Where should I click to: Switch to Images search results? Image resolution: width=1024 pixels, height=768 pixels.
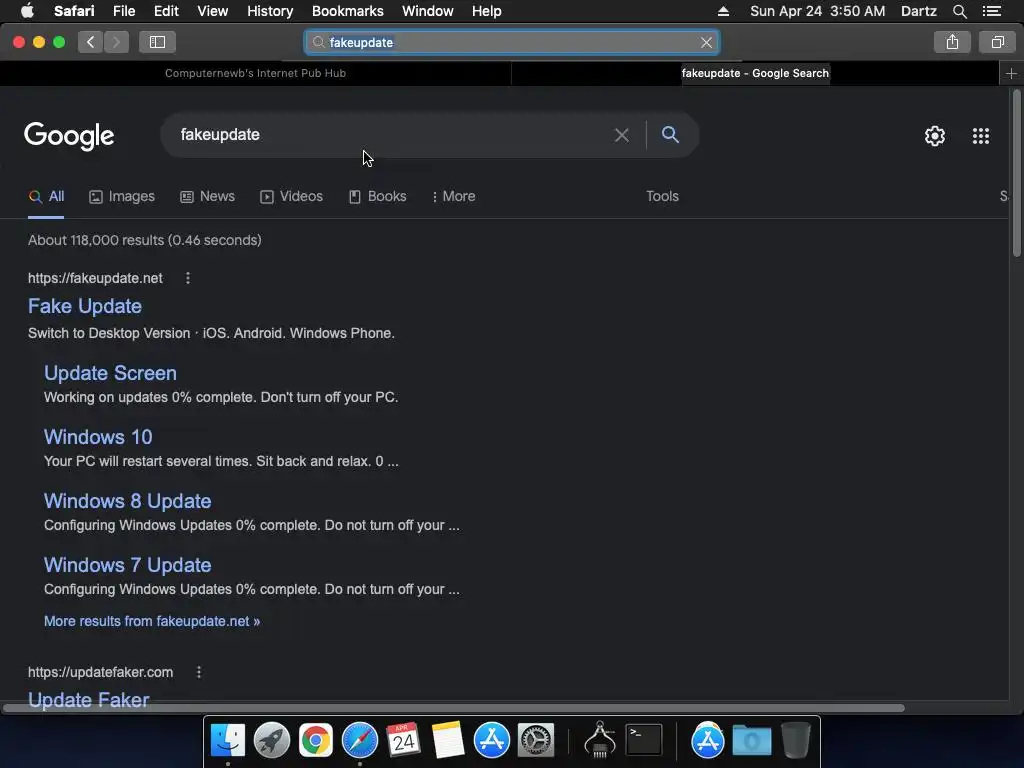pyautogui.click(x=122, y=197)
